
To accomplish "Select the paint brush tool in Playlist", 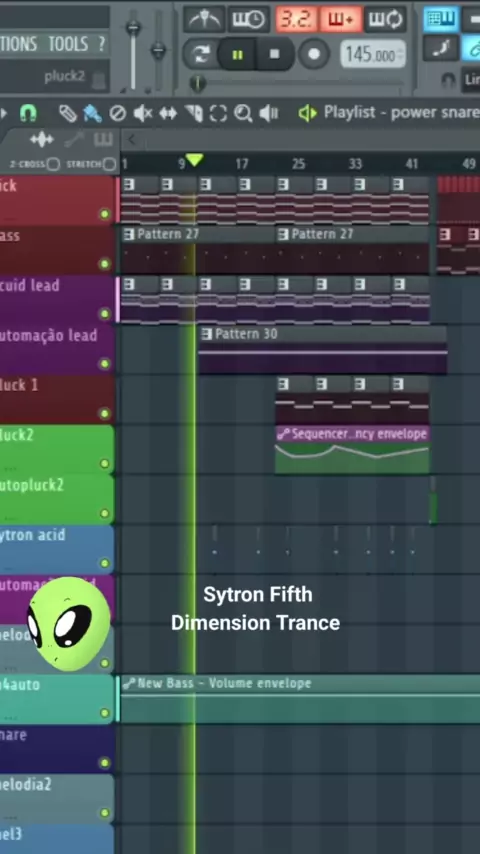I will tap(92, 113).
